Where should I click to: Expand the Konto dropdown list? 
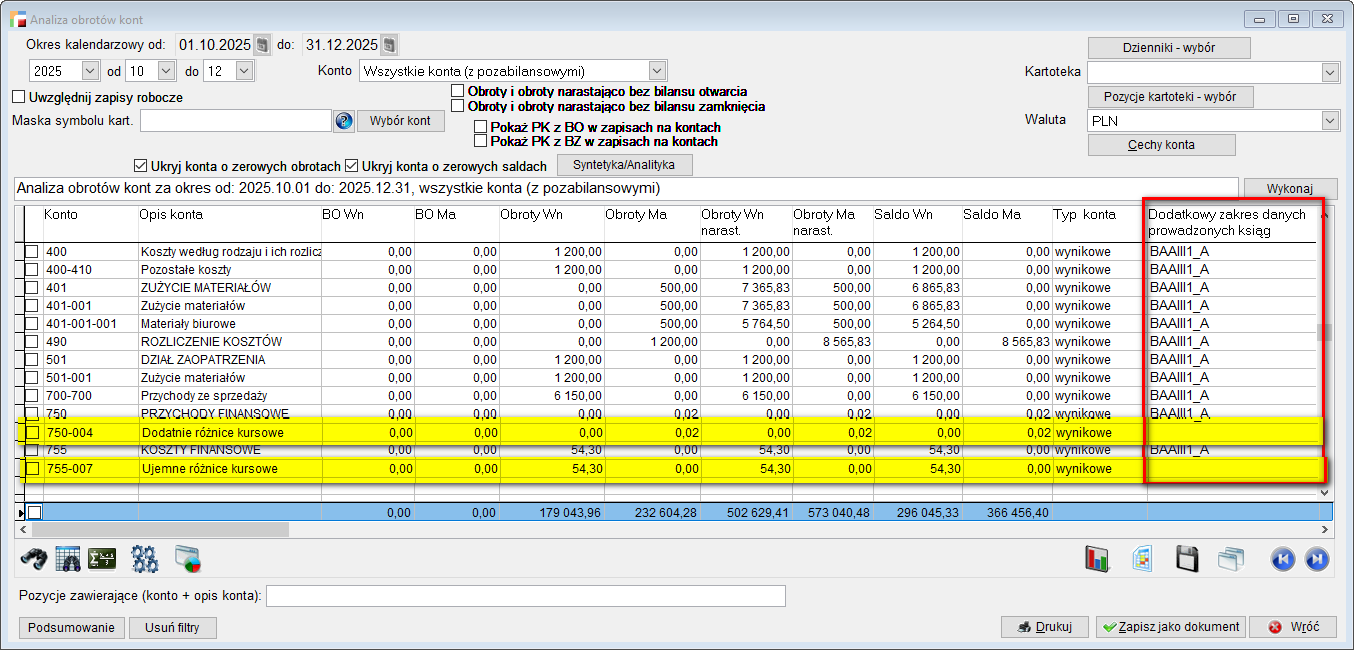[x=657, y=71]
